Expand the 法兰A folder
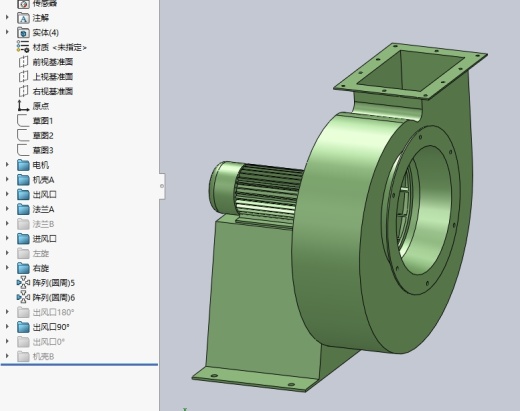Viewport: 520px width, 411px height. 7,209
